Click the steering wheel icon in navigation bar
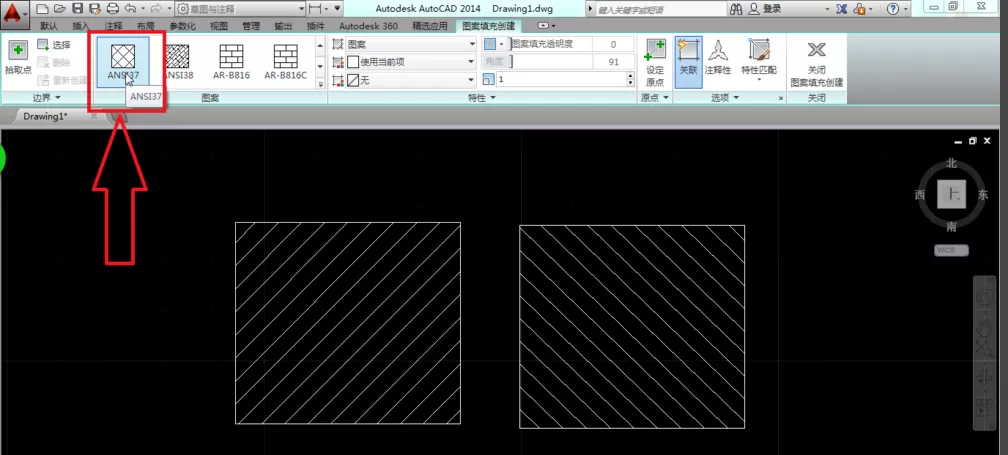Screen dimensions: 1008x455 (x=986, y=298)
